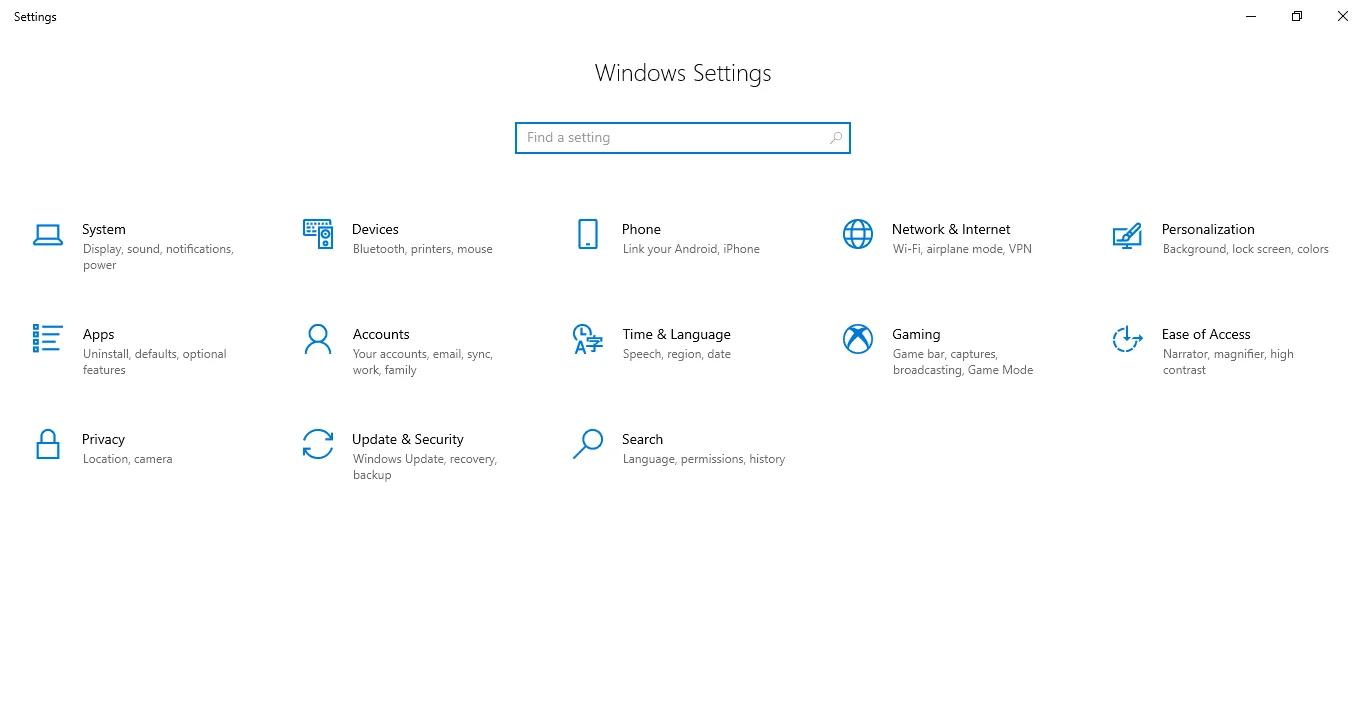Click the Personalization category link

click(1208, 229)
